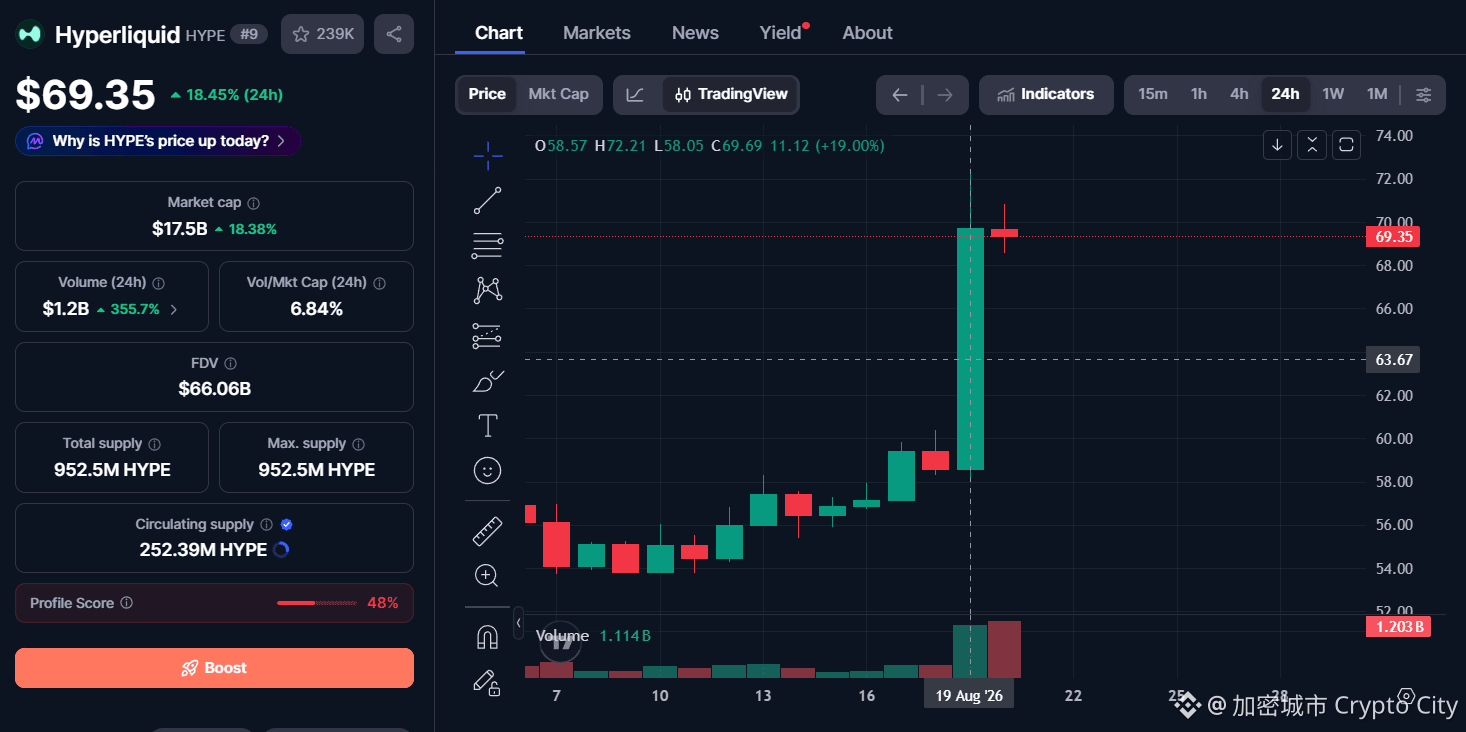This screenshot has height=732, width=1466.
Task: Select the ruler measure tool
Action: (x=487, y=531)
